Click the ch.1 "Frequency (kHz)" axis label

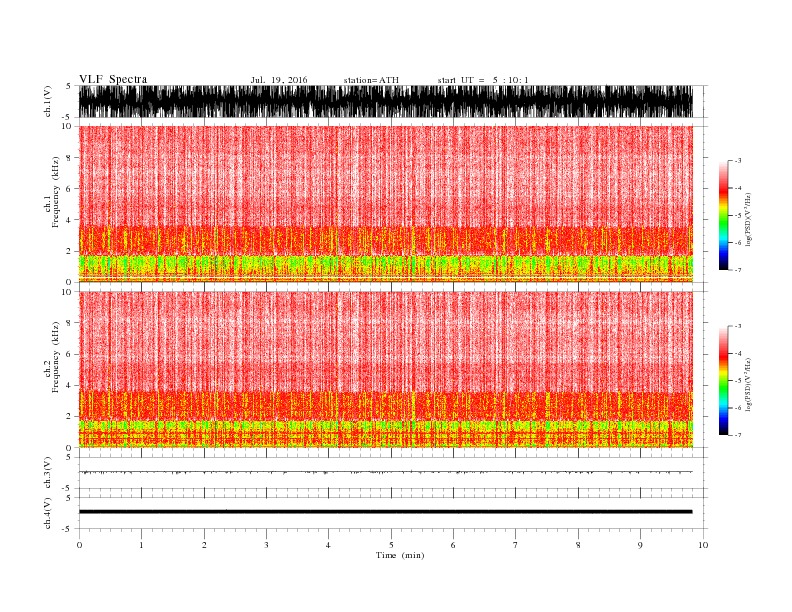pyautogui.click(x=56, y=192)
